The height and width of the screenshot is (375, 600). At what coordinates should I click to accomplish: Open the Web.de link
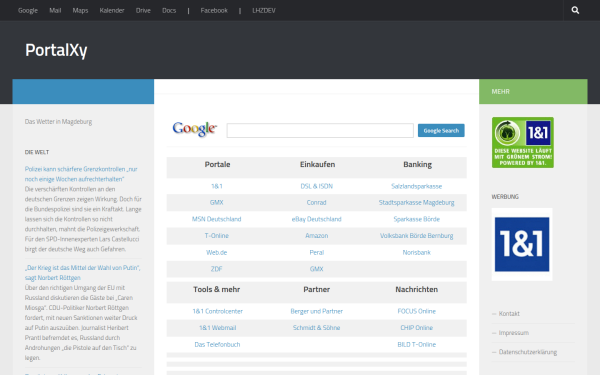[x=217, y=252]
